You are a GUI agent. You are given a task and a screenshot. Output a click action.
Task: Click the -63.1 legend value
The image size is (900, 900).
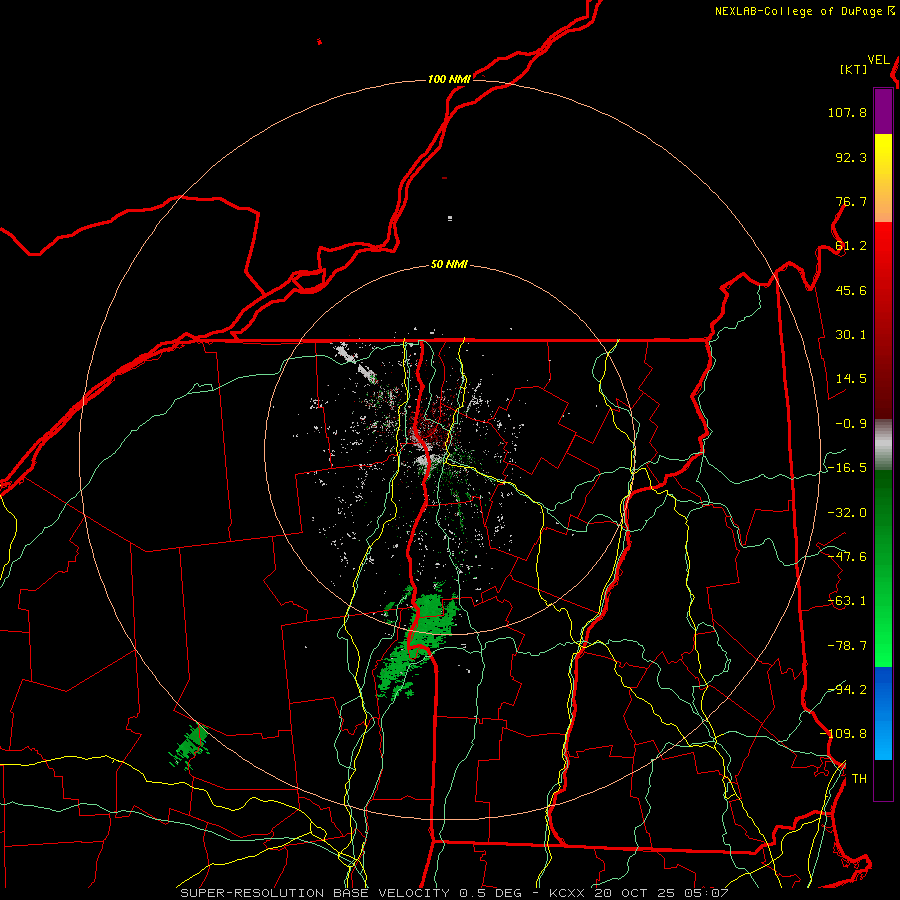(847, 601)
